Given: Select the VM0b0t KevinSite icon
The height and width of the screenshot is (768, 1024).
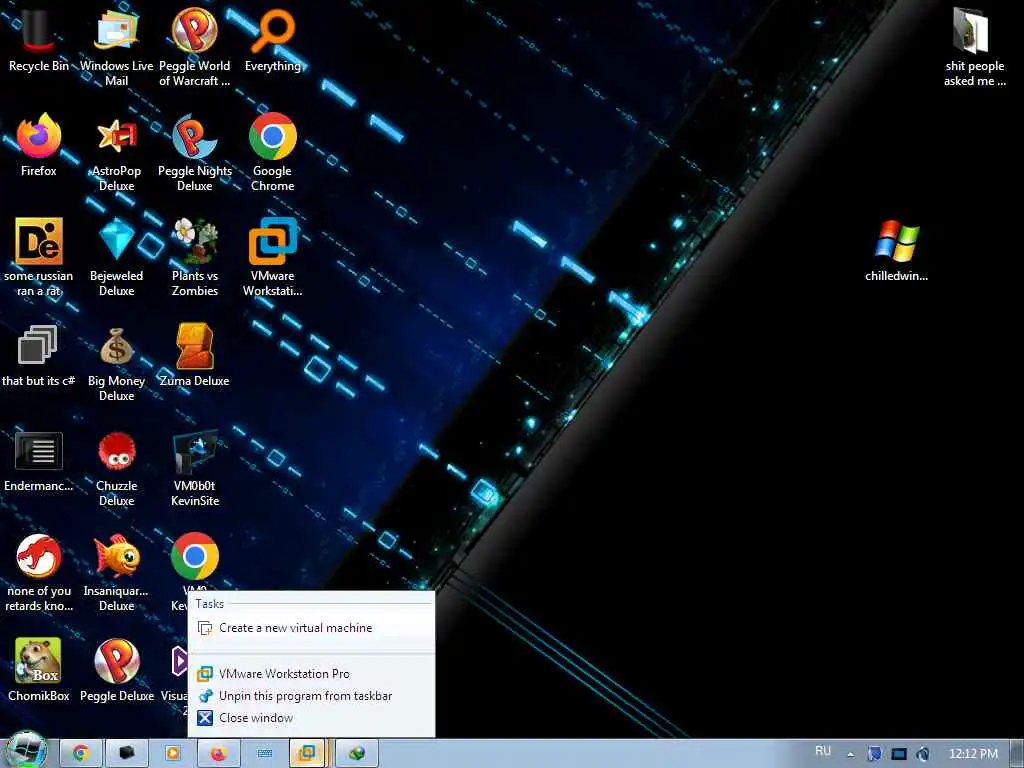Looking at the screenshot, I should click(195, 468).
